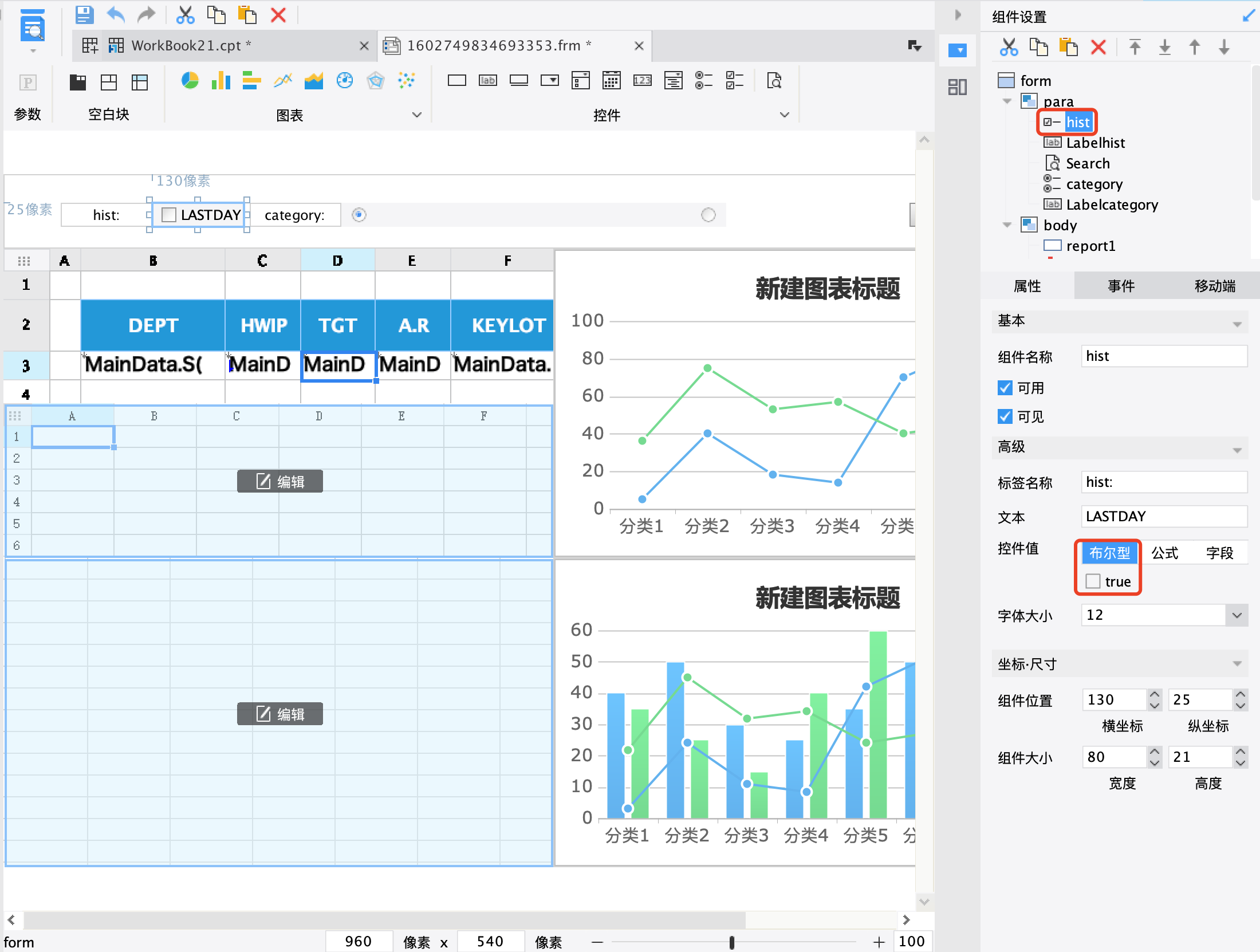Insert a scatter chart
The height and width of the screenshot is (952, 1260).
[x=406, y=80]
